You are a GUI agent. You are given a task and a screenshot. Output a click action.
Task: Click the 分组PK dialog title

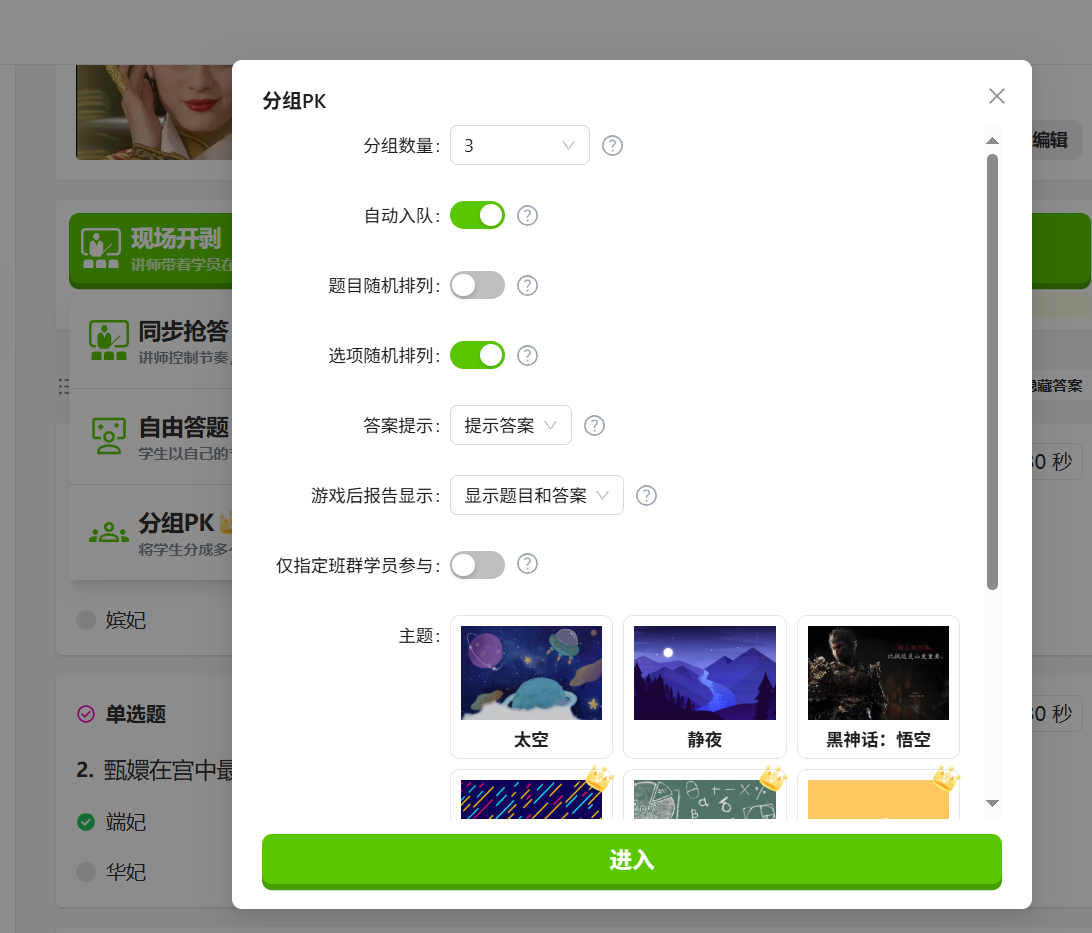pos(294,101)
